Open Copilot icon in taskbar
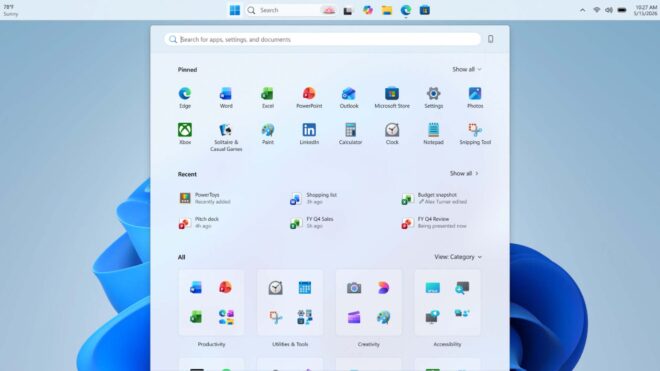This screenshot has height=371, width=660. point(368,10)
